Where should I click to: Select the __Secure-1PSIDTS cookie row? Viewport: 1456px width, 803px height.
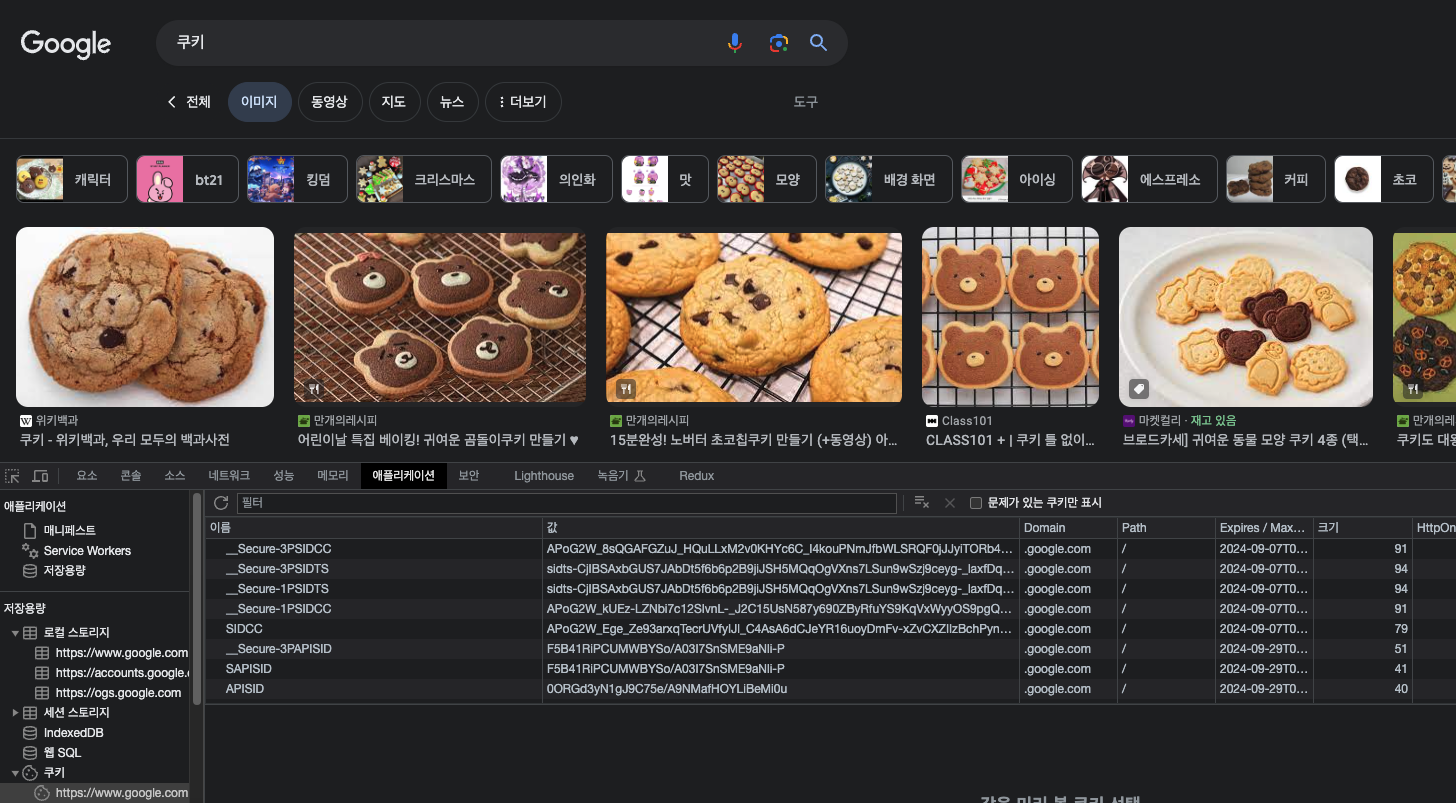pyautogui.click(x=830, y=589)
